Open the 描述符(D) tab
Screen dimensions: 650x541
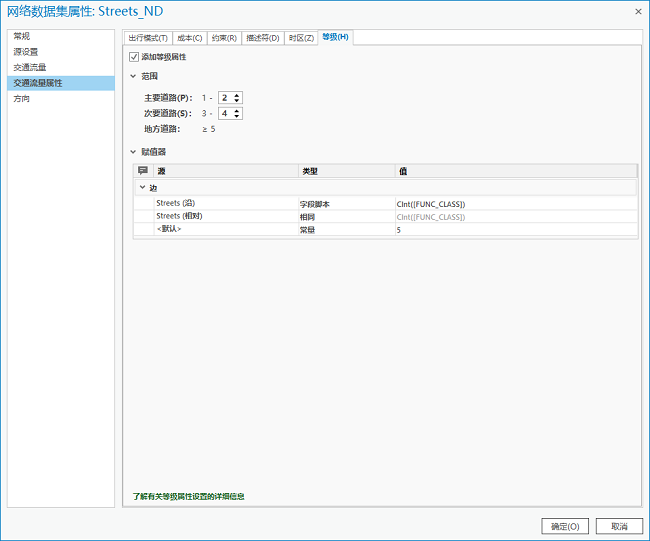tap(262, 37)
